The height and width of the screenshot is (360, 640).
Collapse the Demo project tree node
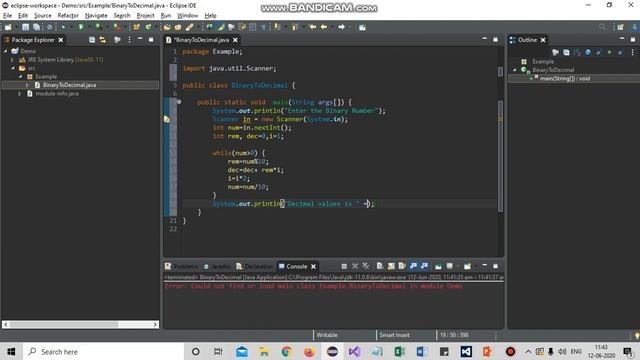click(5, 51)
